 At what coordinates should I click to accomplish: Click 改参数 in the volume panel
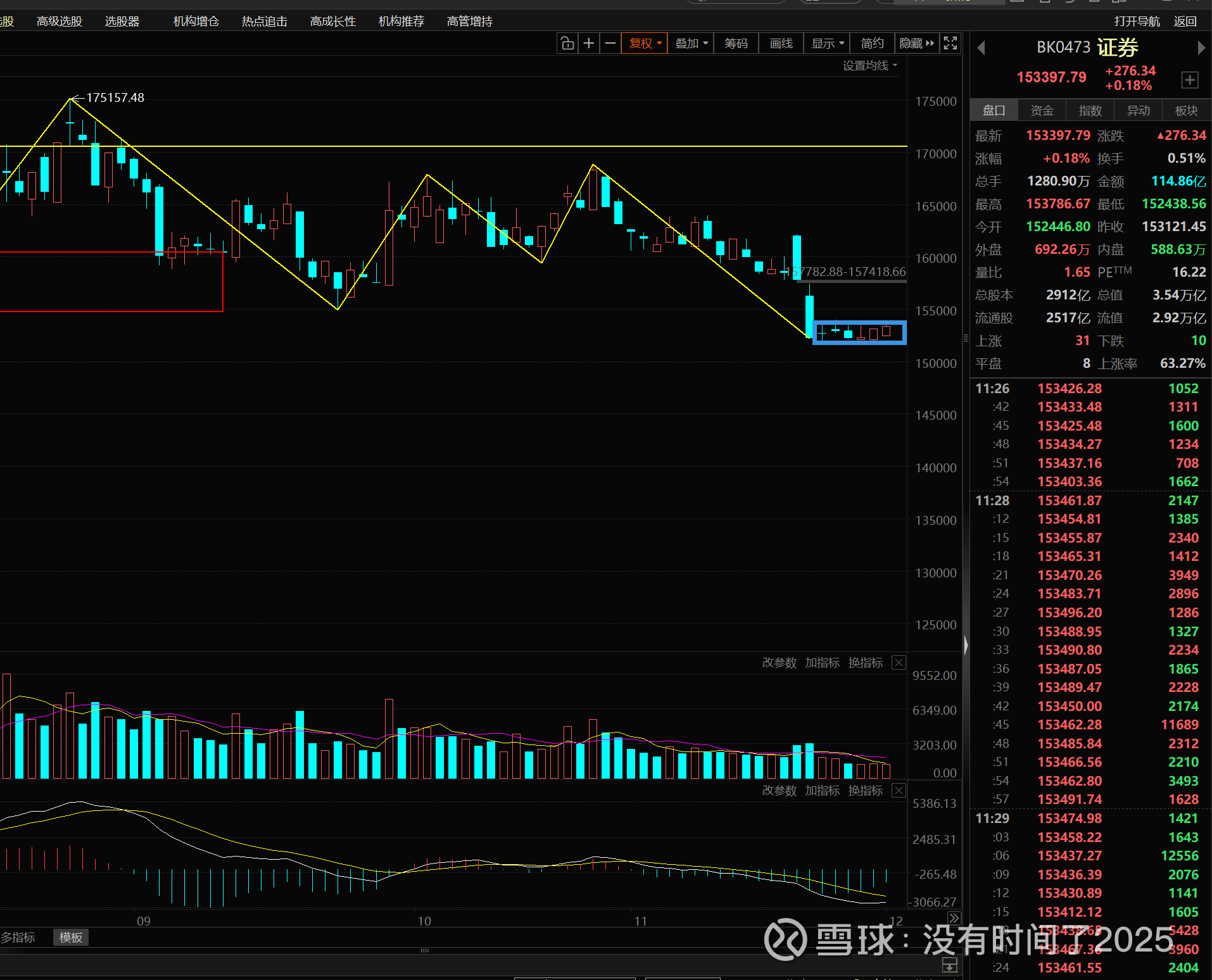pos(780,663)
